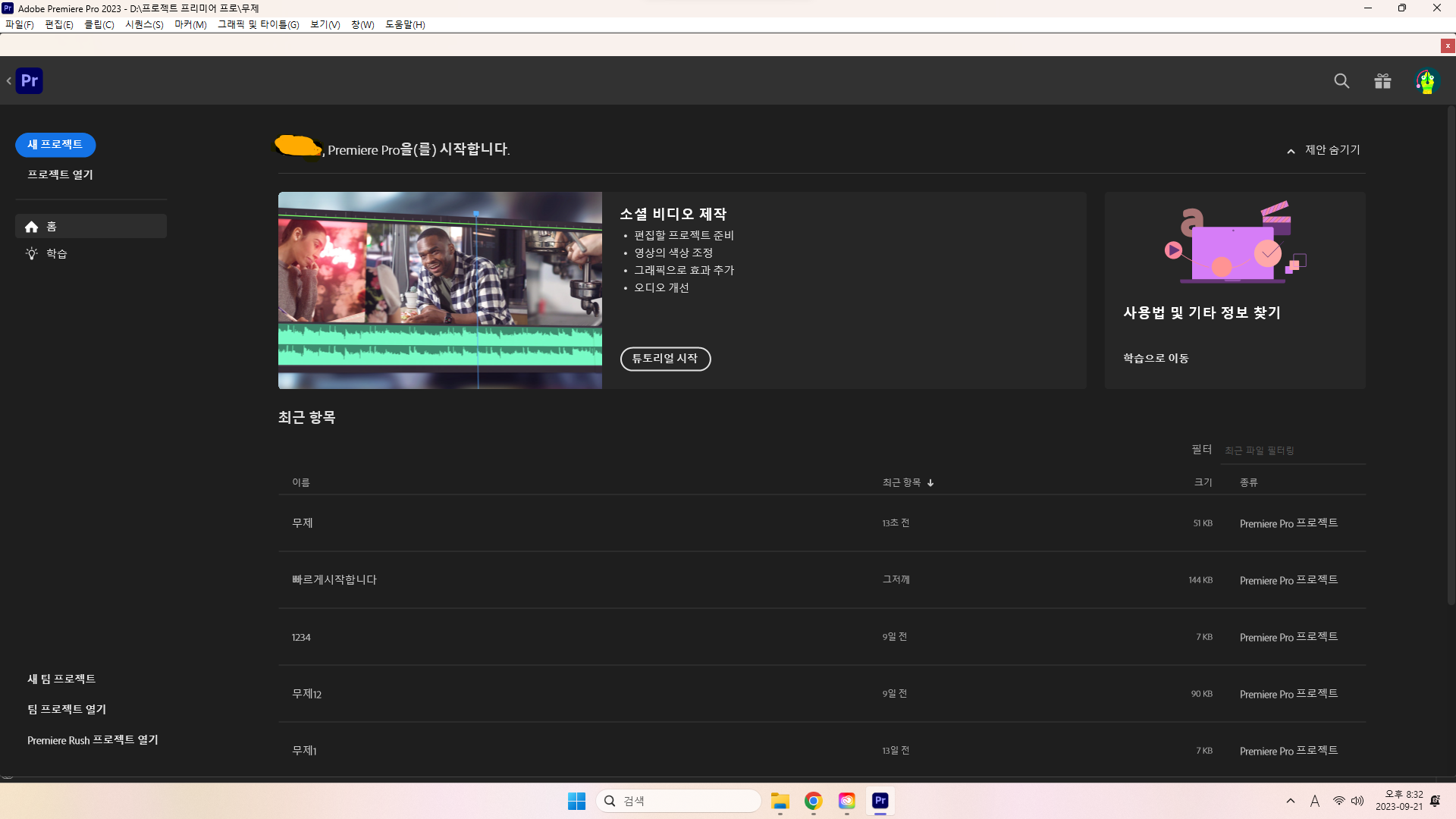Screen dimensions: 1456x819
Task: Click the IME language A indicator
Action: pos(1315,801)
